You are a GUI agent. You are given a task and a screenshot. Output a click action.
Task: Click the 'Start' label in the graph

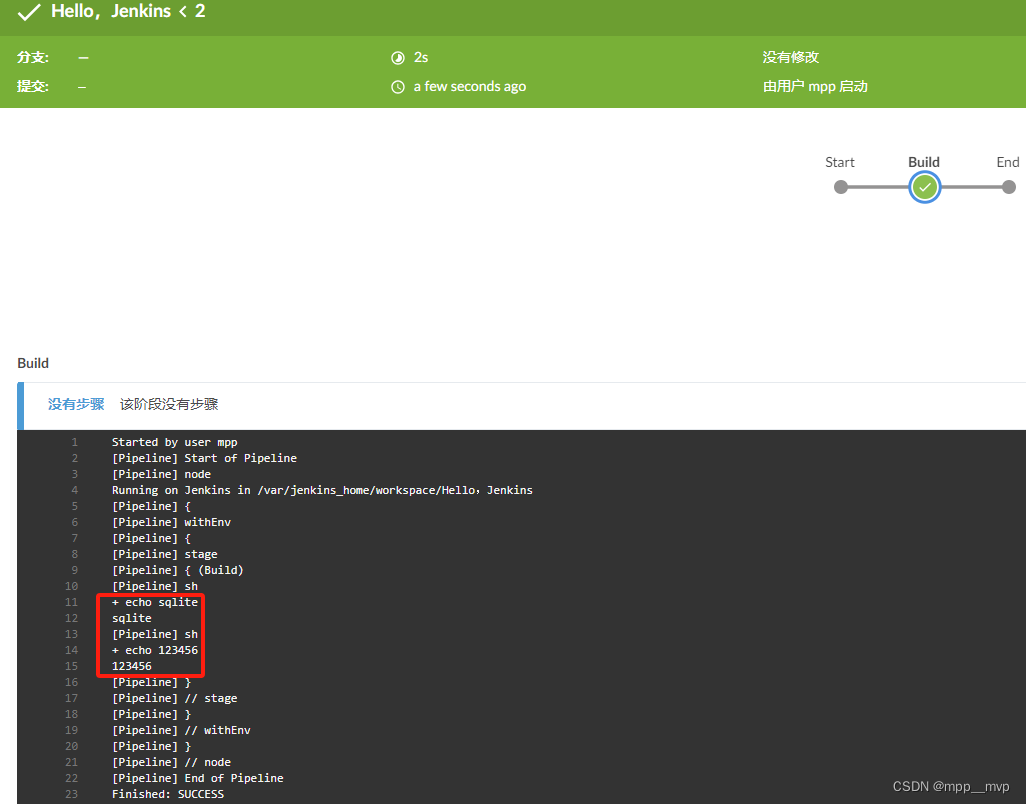pyautogui.click(x=840, y=162)
